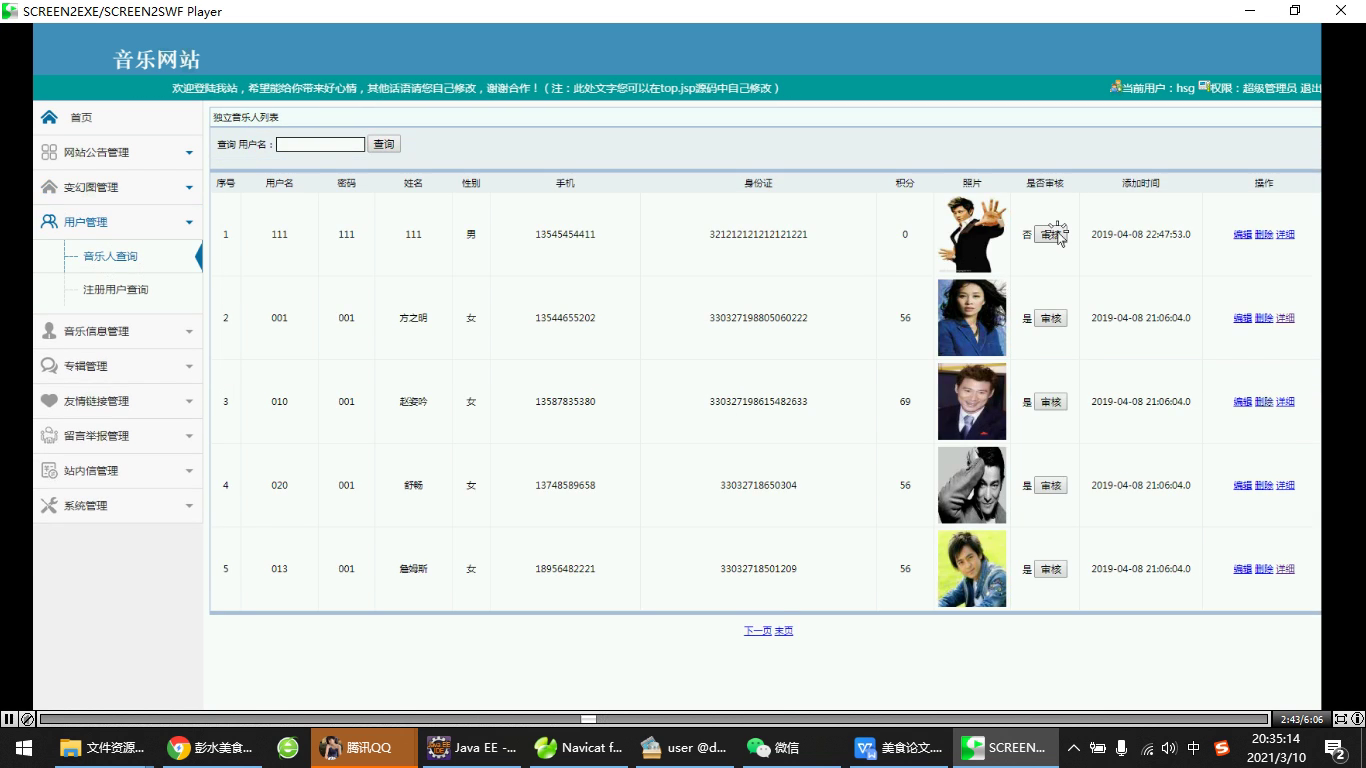Click the 站内信管理 icon
Screen dimensions: 1366x768
click(49, 471)
